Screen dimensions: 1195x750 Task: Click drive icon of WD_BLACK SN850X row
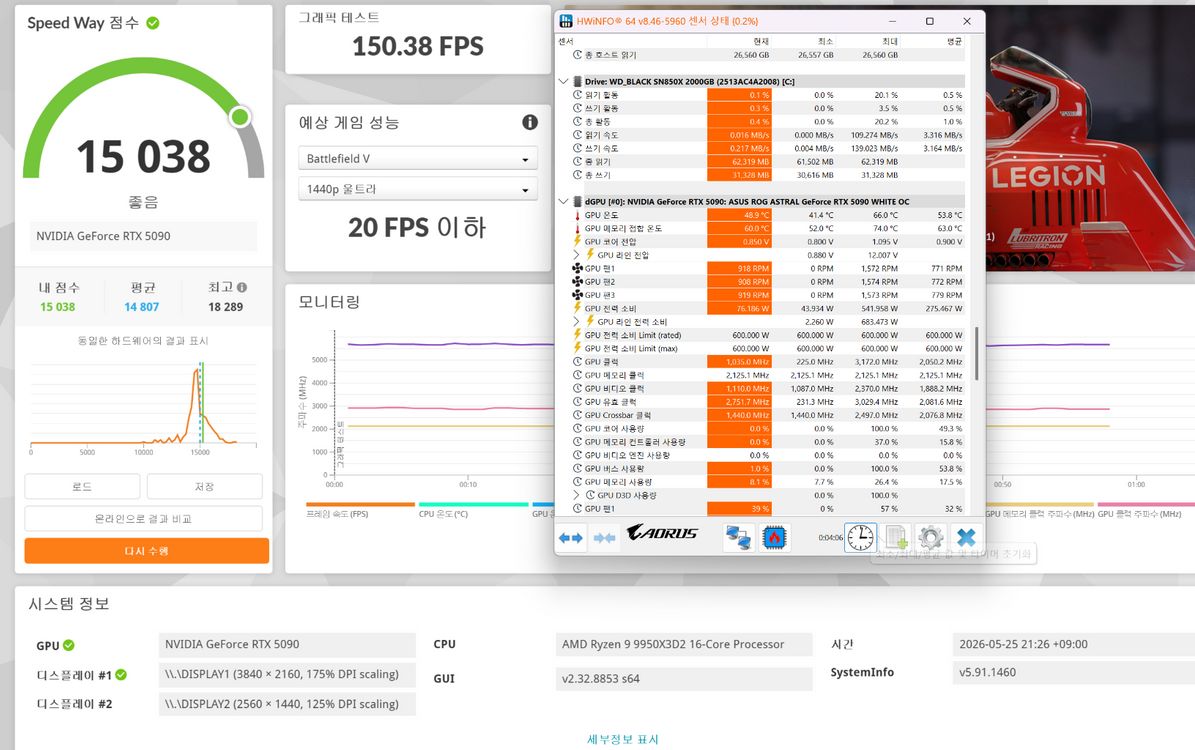pos(578,82)
